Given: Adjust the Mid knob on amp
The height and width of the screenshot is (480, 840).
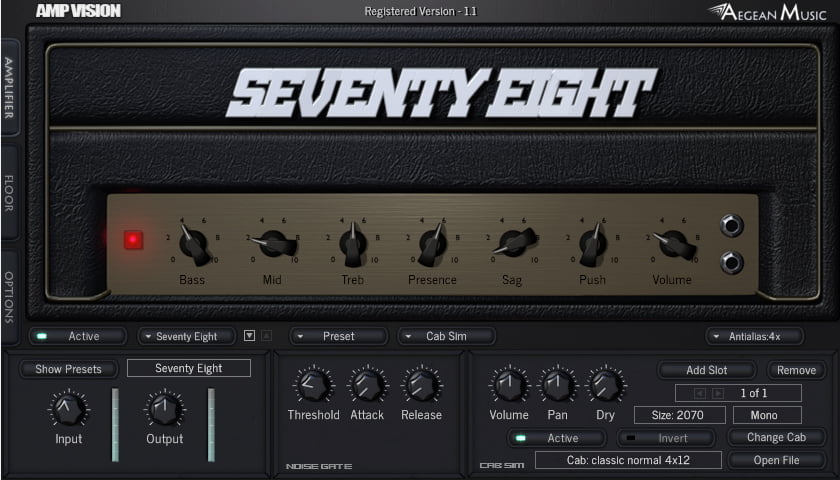Looking at the screenshot, I should (273, 244).
